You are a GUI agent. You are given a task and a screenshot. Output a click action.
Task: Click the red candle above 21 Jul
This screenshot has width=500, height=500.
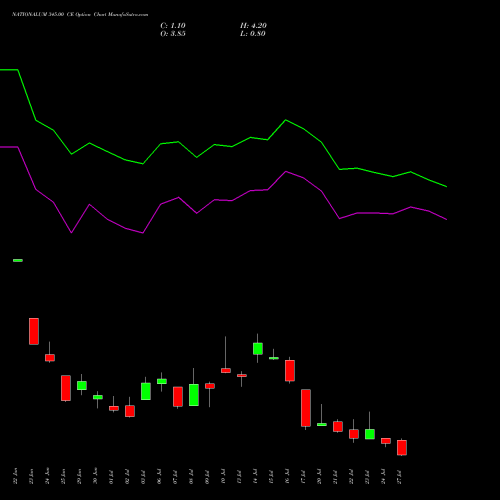pos(338,427)
